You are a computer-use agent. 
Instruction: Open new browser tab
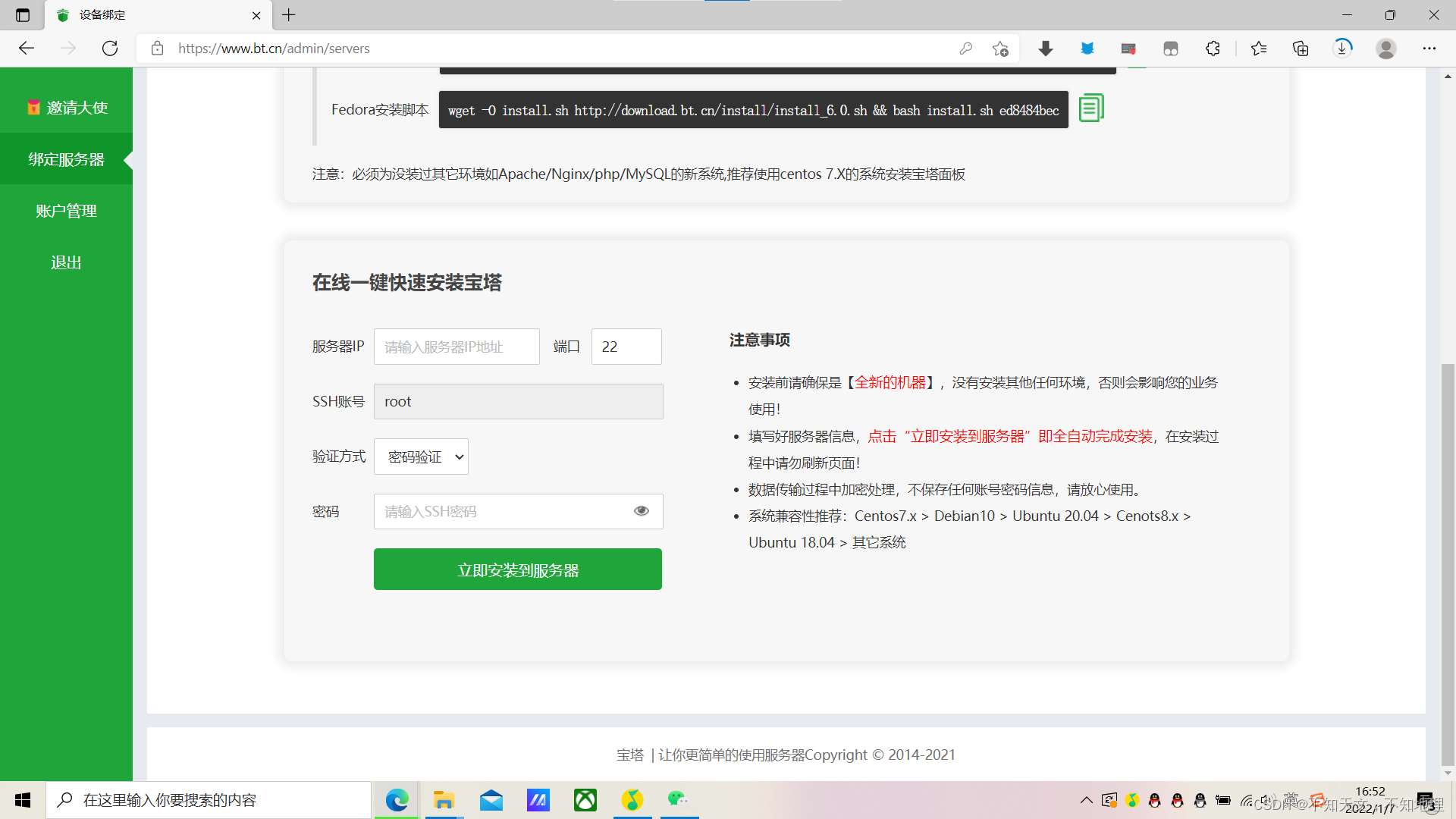click(289, 14)
